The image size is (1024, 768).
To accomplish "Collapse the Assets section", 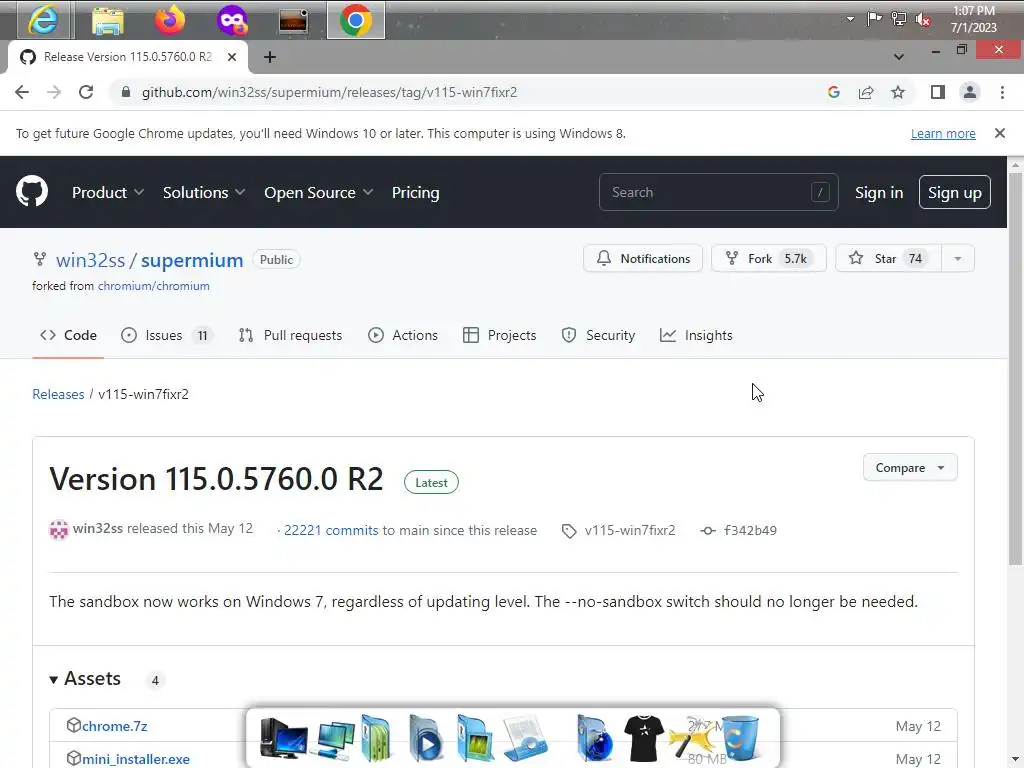I will (x=85, y=679).
